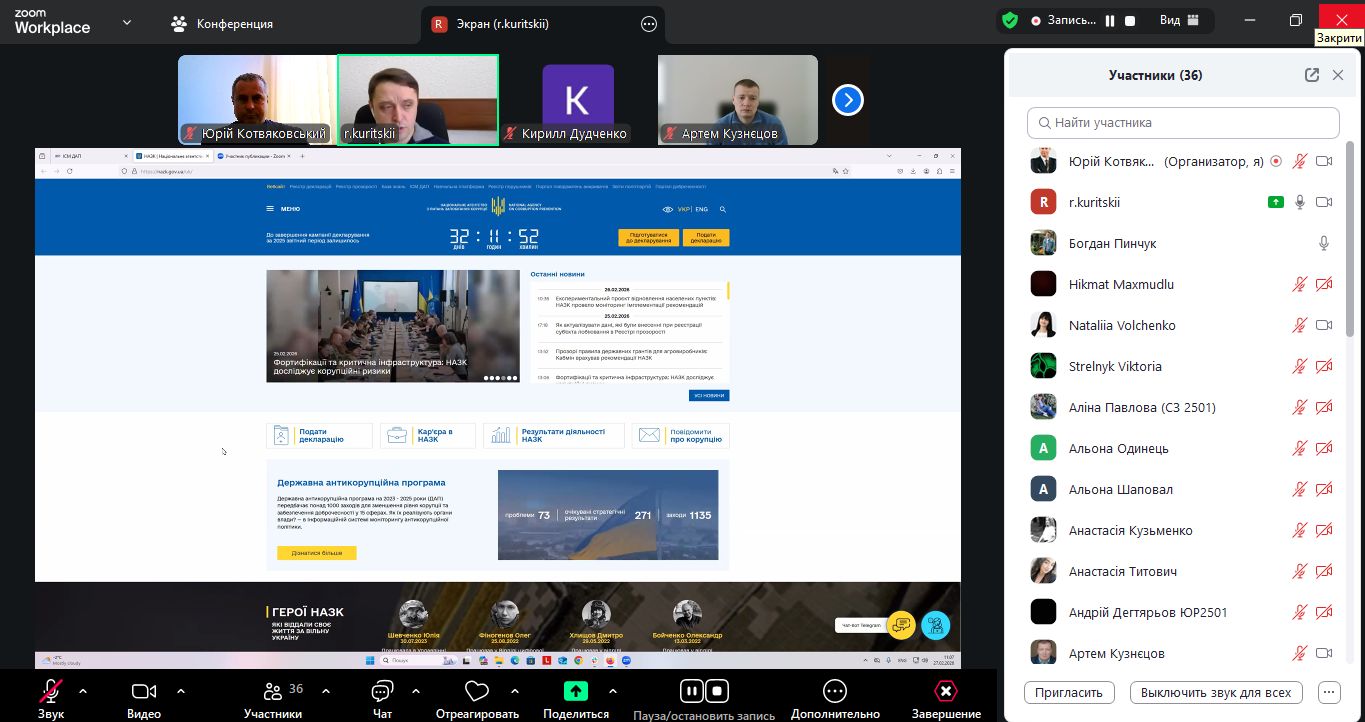
Task: Click the End meeting icon
Action: coord(946,692)
